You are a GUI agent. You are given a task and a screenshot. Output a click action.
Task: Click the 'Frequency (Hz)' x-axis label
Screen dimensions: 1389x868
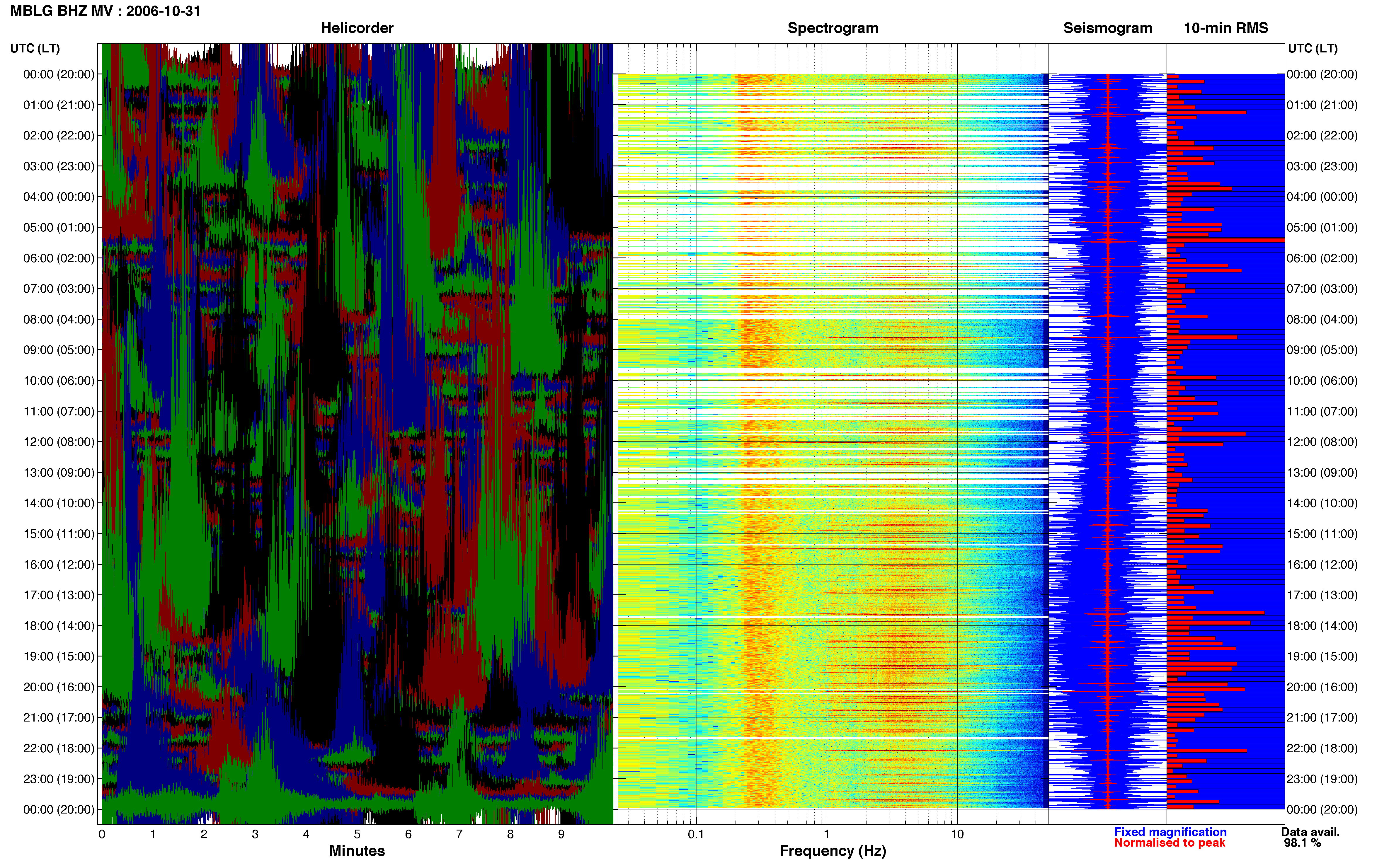coord(833,851)
